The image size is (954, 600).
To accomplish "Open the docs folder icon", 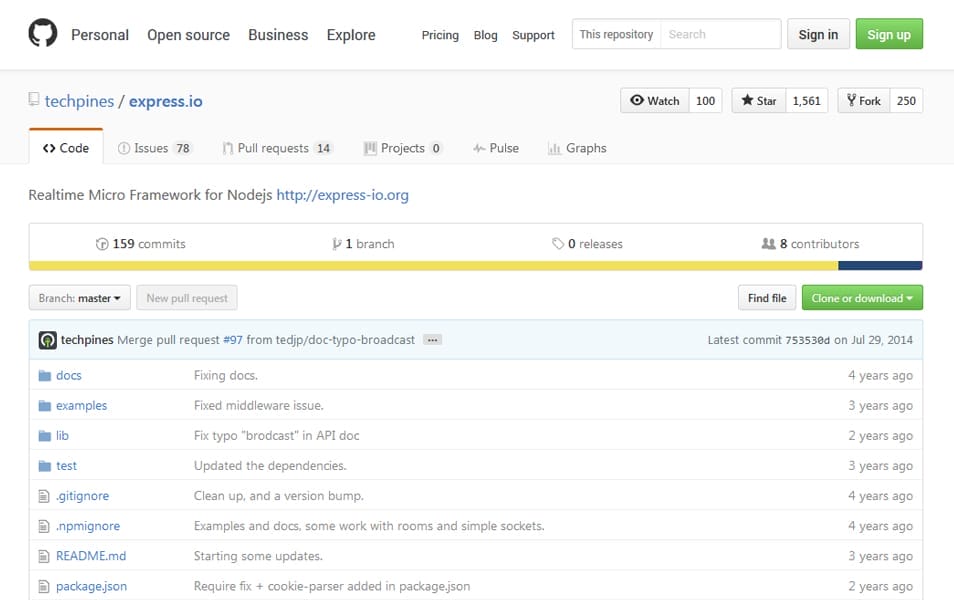I will pyautogui.click(x=44, y=376).
